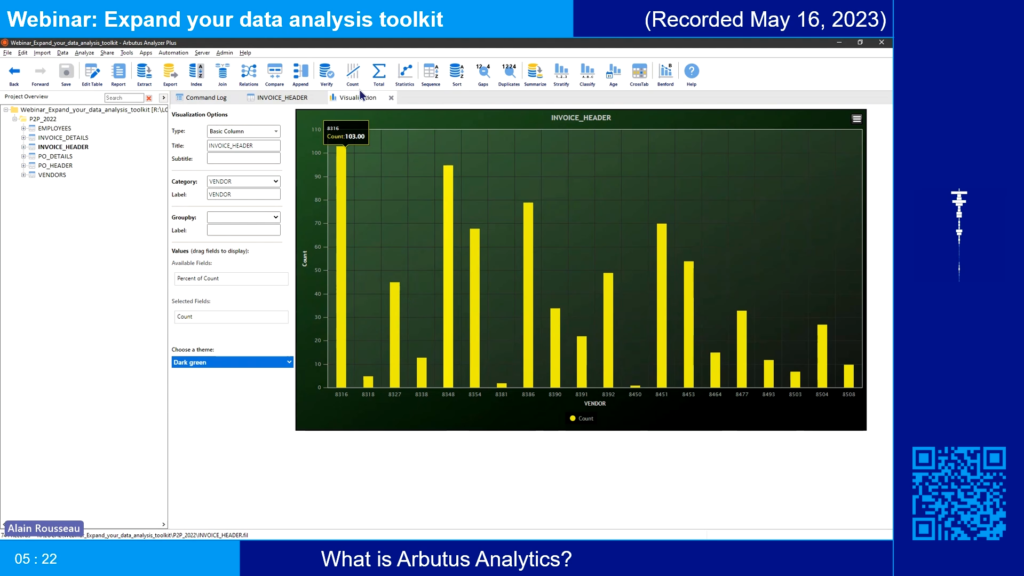Open the Classify tool

tap(587, 74)
